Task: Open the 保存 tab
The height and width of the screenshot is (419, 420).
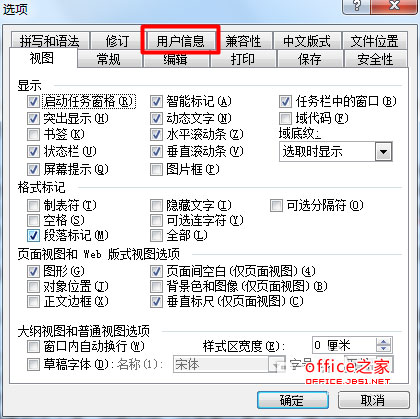Action: (309, 59)
